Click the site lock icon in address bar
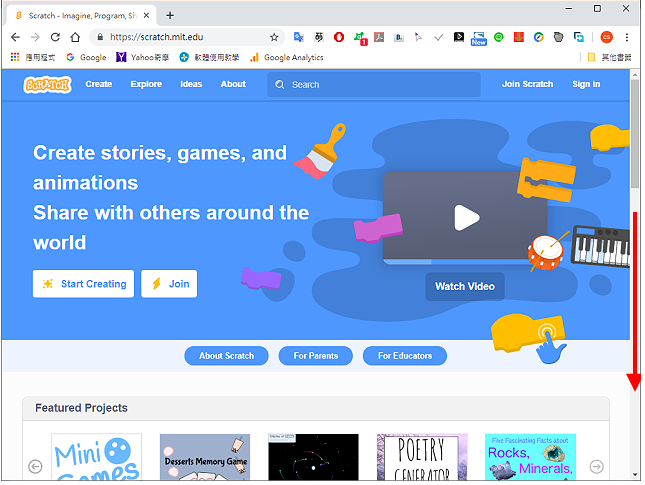 (100, 37)
